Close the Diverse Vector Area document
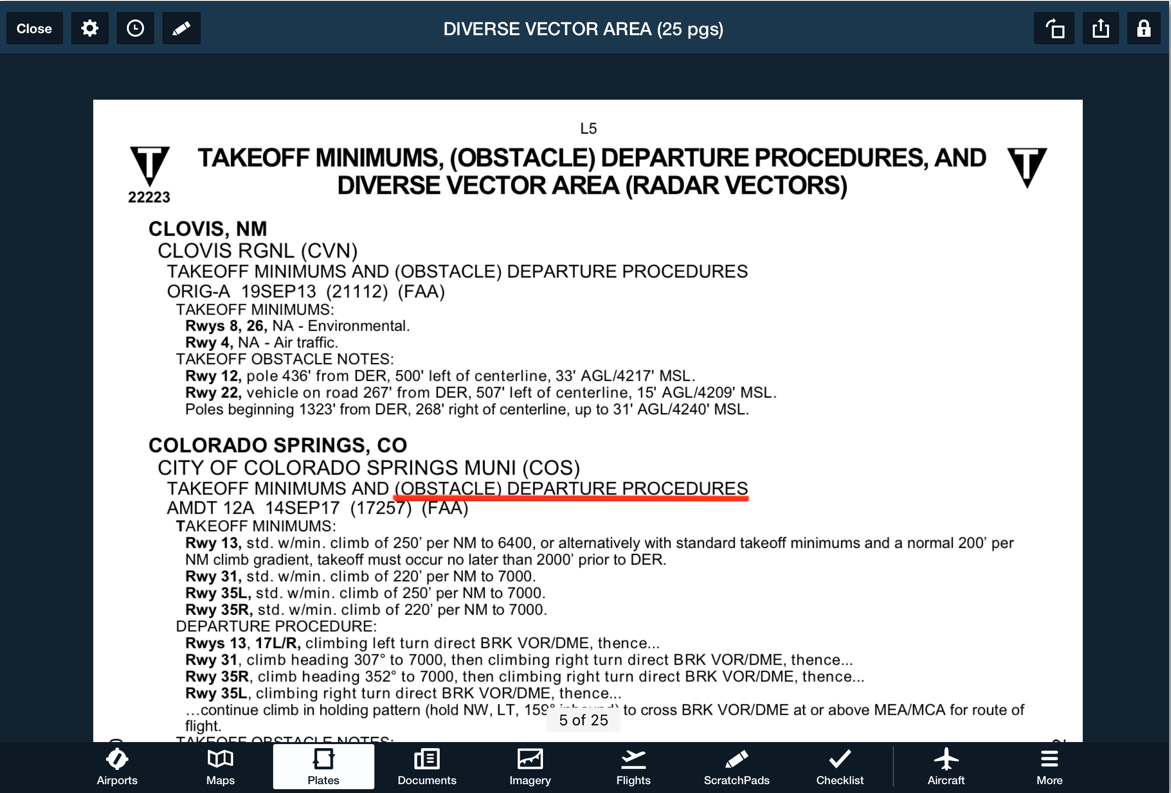This screenshot has width=1171, height=793. [x=34, y=29]
